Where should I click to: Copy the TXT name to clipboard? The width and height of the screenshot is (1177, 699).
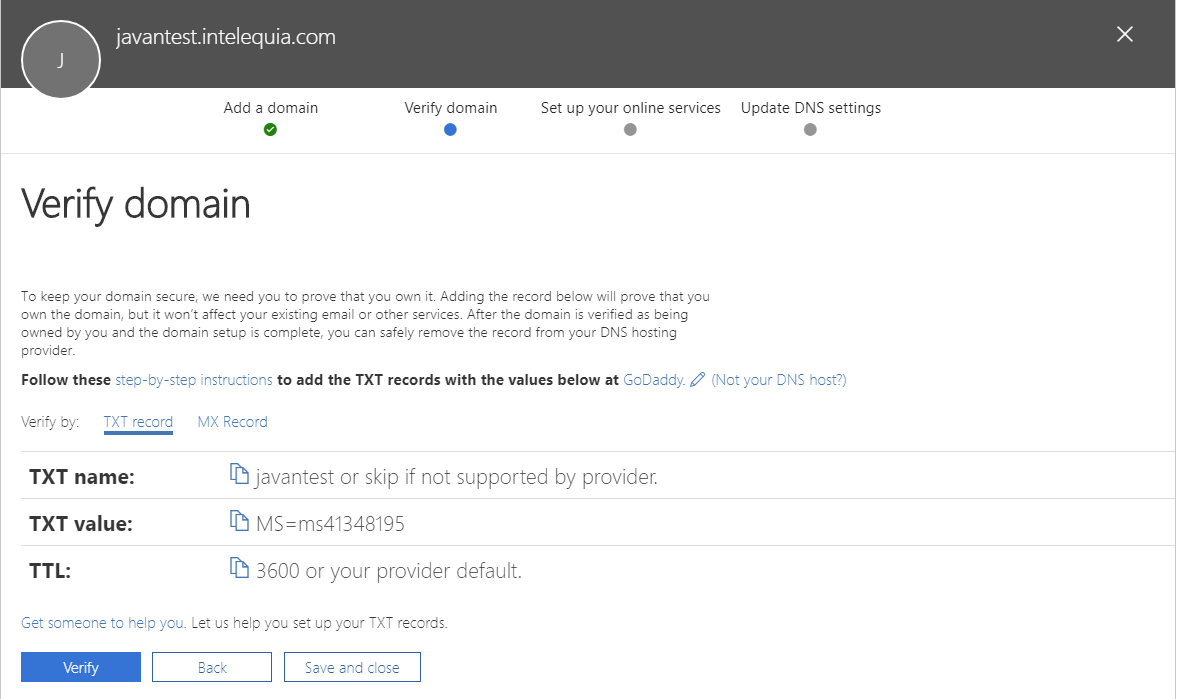click(240, 473)
